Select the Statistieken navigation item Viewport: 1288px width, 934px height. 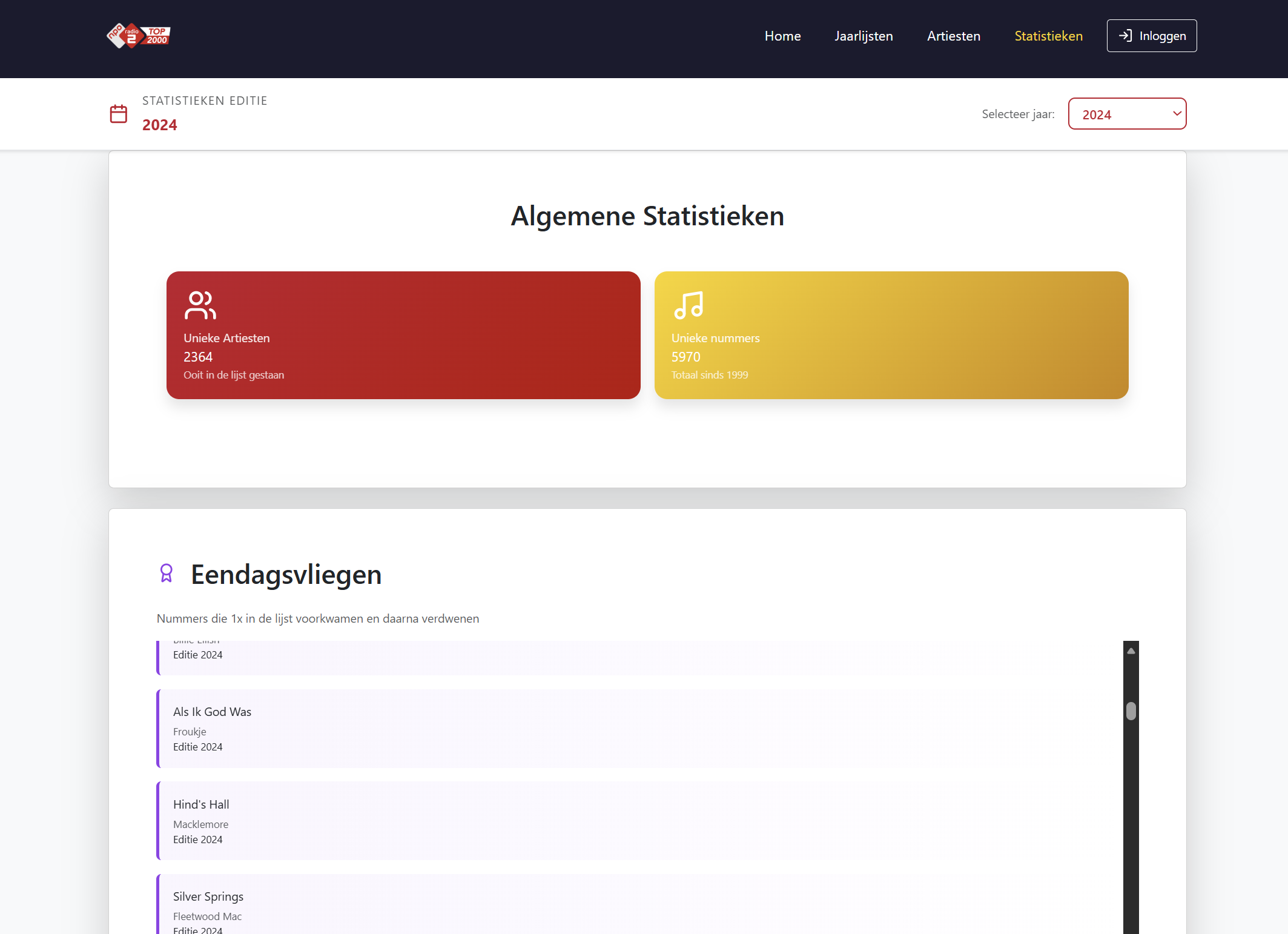(1048, 36)
